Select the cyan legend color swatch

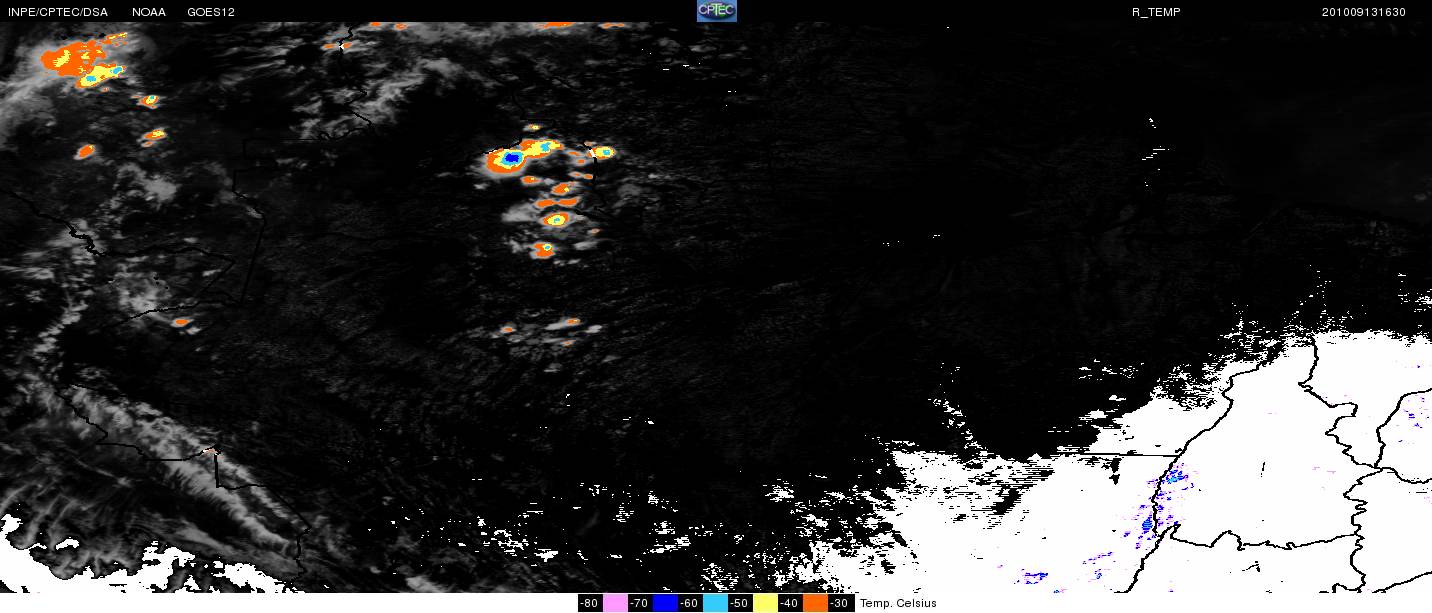point(715,603)
